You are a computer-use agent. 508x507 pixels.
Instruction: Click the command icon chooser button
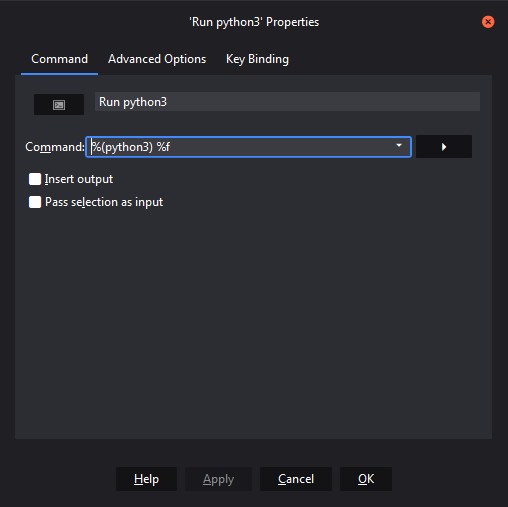(x=59, y=105)
